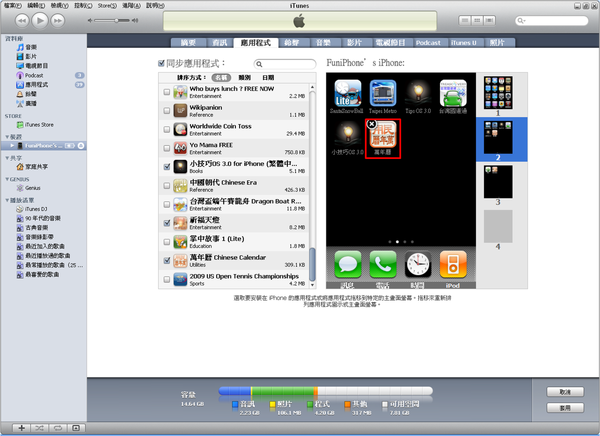Check the Yo Mama FREE checkbox
Image resolution: width=600 pixels, height=436 pixels.
coord(166,148)
